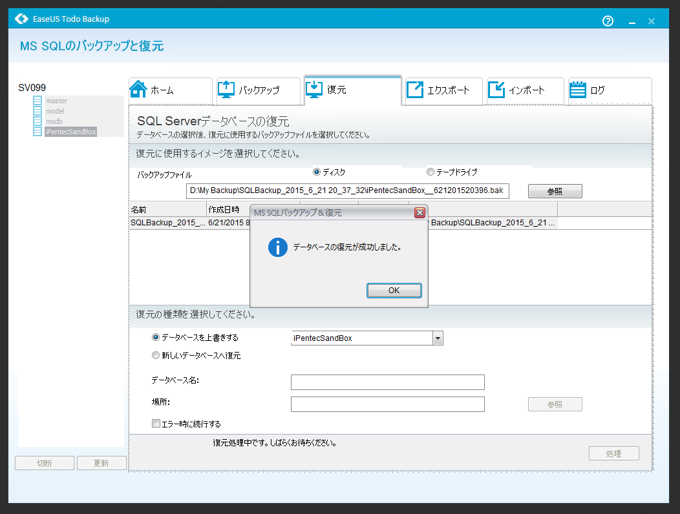Click the 6/21/2015 creation date cell
680x514 pixels.
pos(229,223)
